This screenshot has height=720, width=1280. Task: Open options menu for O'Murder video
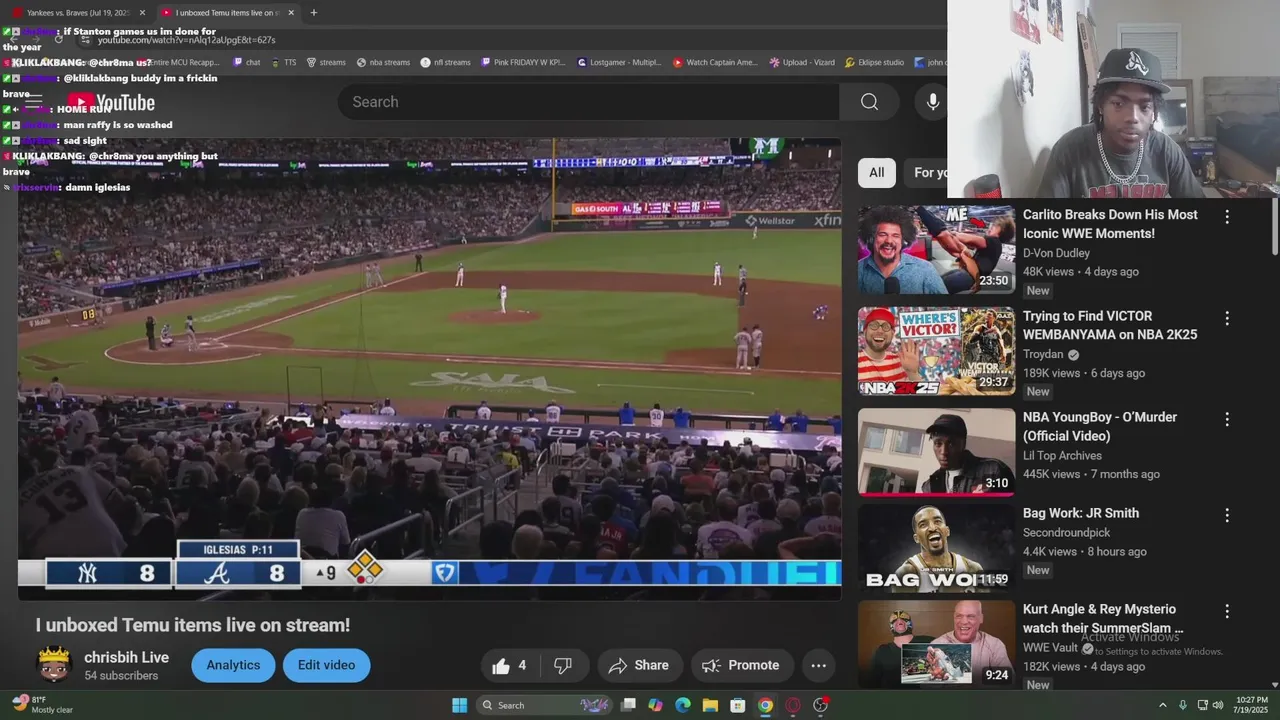pos(1227,419)
